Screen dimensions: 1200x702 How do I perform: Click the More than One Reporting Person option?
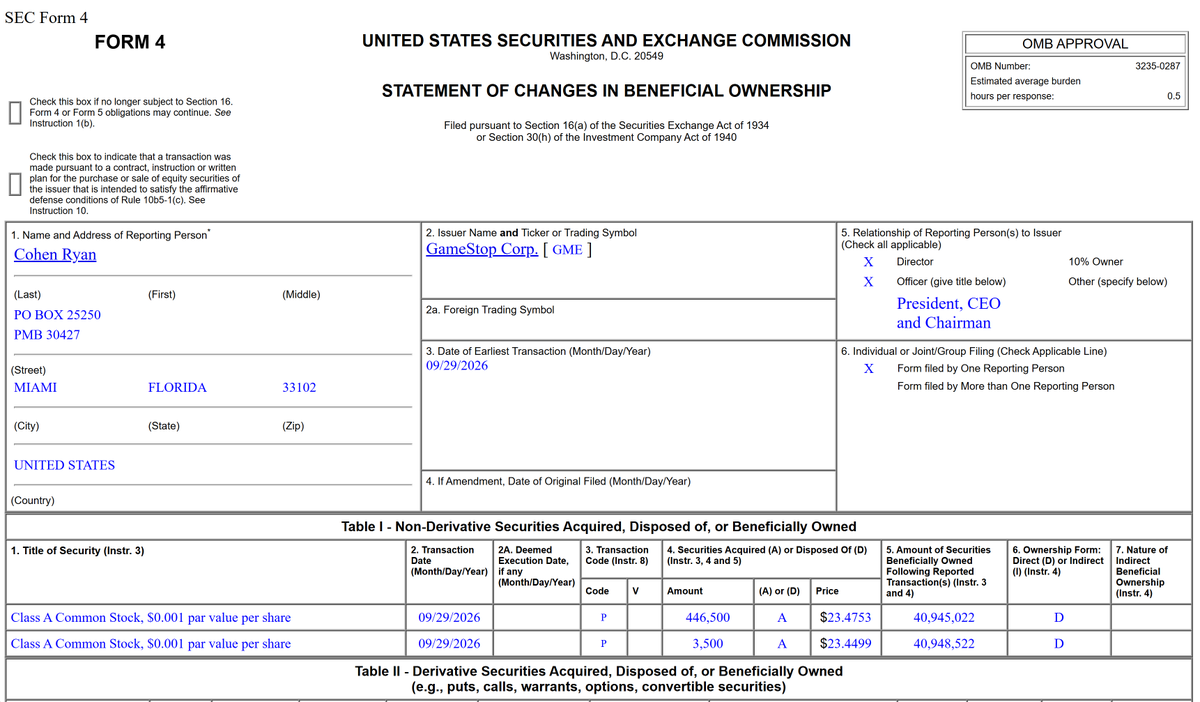click(1005, 387)
